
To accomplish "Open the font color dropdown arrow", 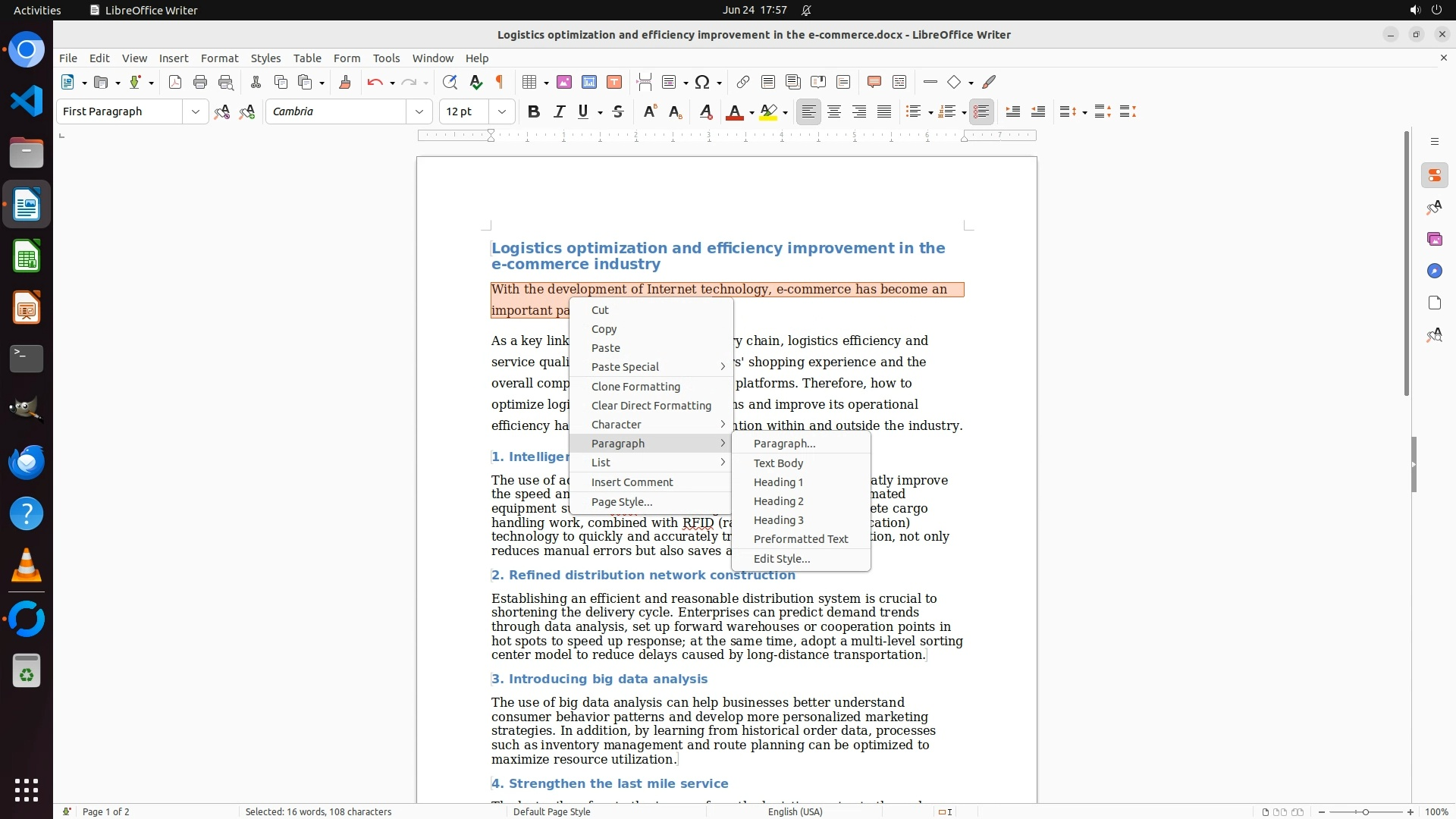I will pyautogui.click(x=752, y=113).
